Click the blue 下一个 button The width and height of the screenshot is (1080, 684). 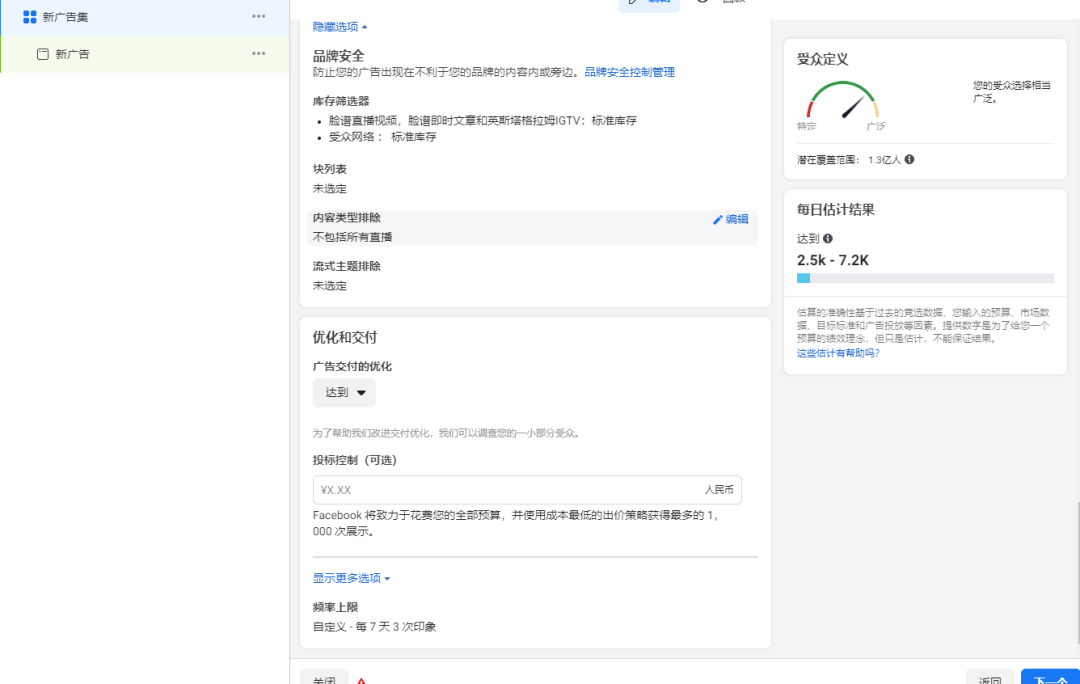(x=1050, y=678)
